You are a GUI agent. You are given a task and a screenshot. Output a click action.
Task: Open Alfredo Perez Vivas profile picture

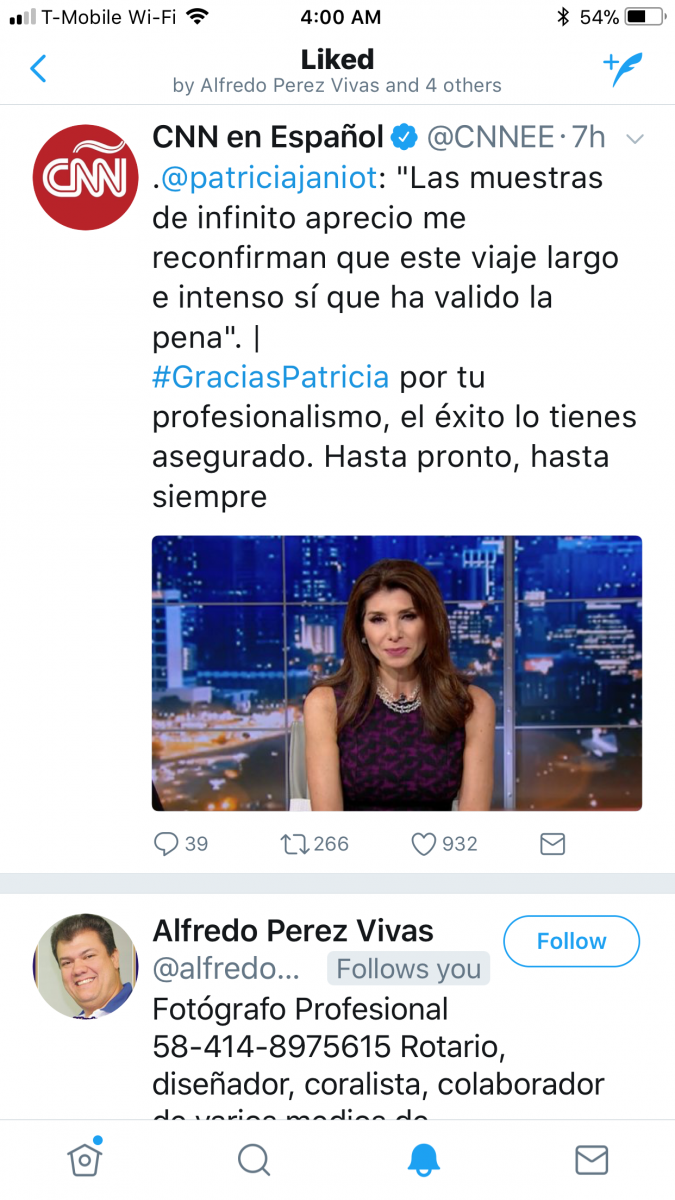(85, 966)
